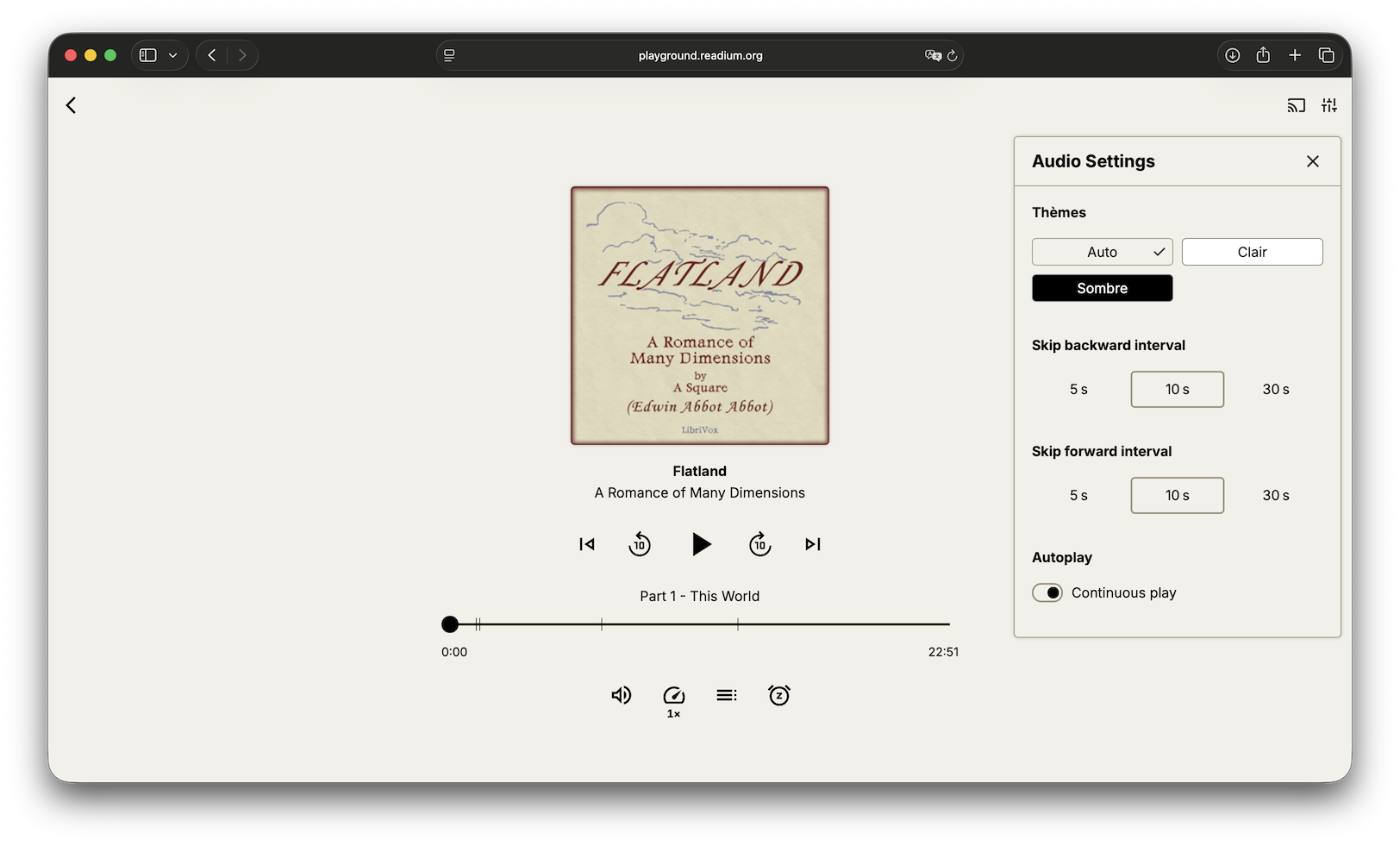
Task: Open the sleep timer
Action: 779,695
